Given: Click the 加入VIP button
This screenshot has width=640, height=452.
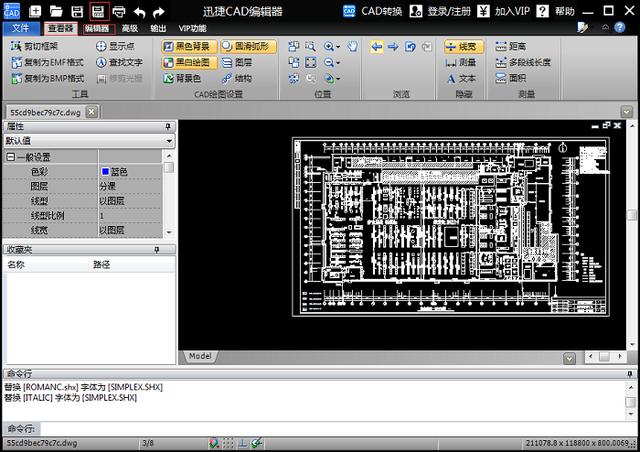Looking at the screenshot, I should click(504, 11).
